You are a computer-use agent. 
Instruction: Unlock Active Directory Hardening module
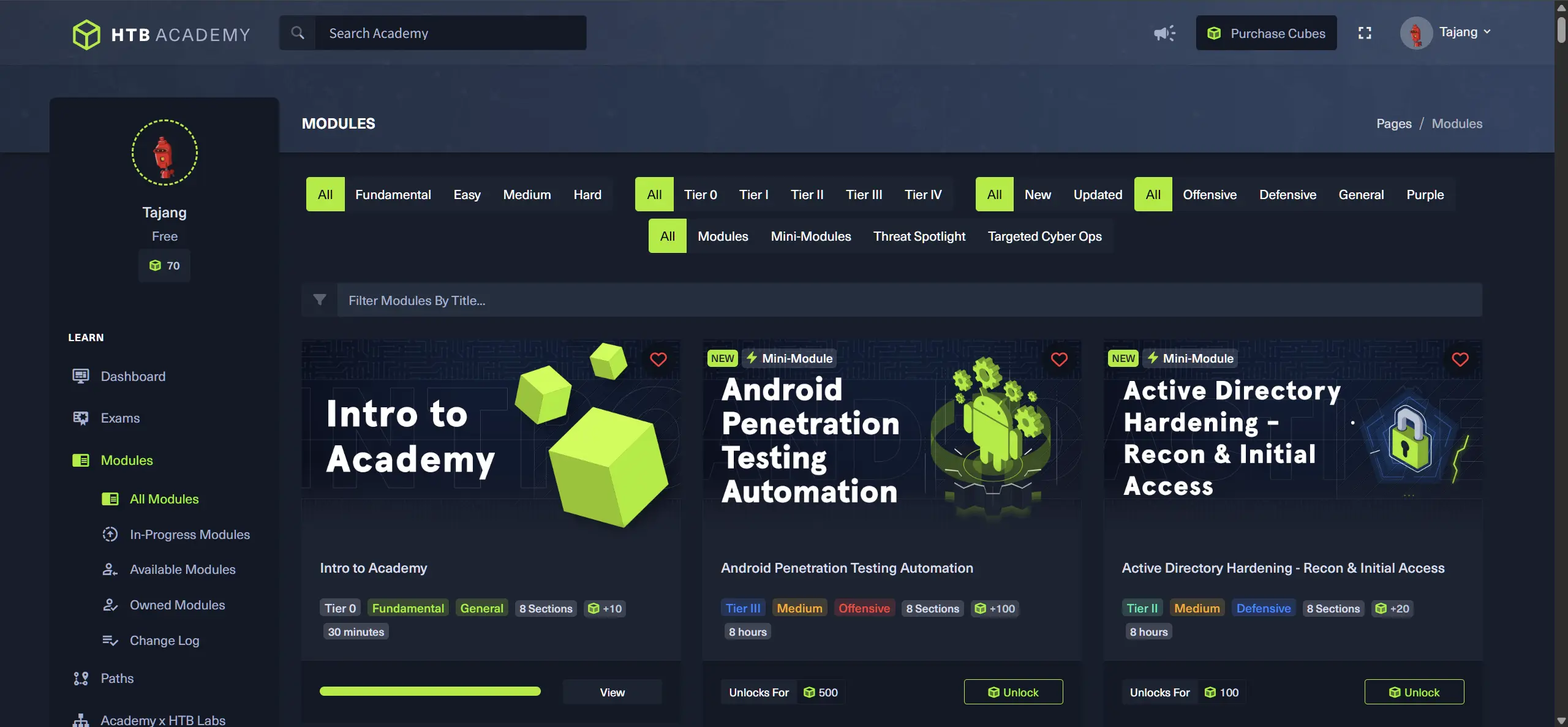1414,692
